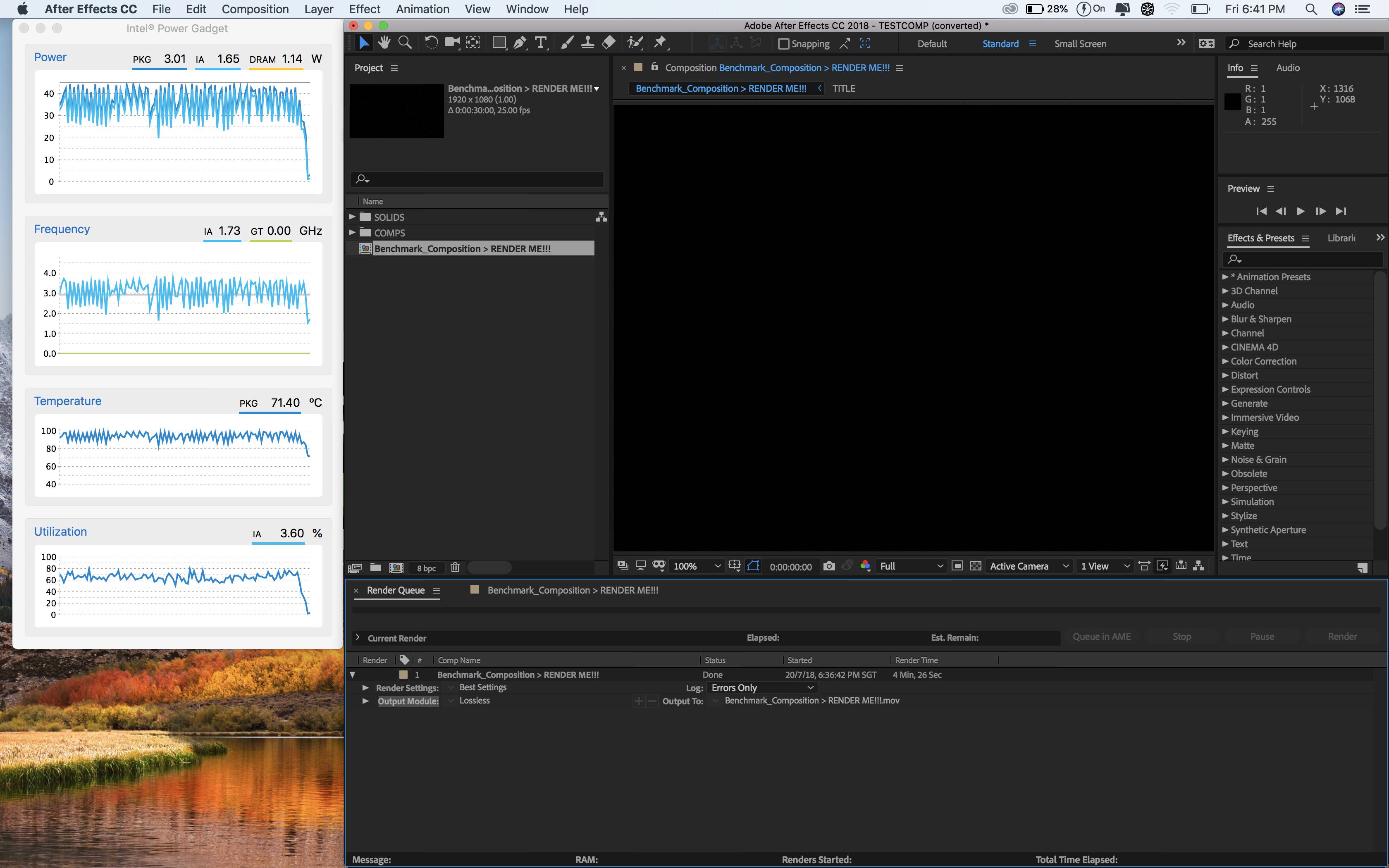Select the Hand tool
This screenshot has width=1389, height=868.
pos(384,43)
